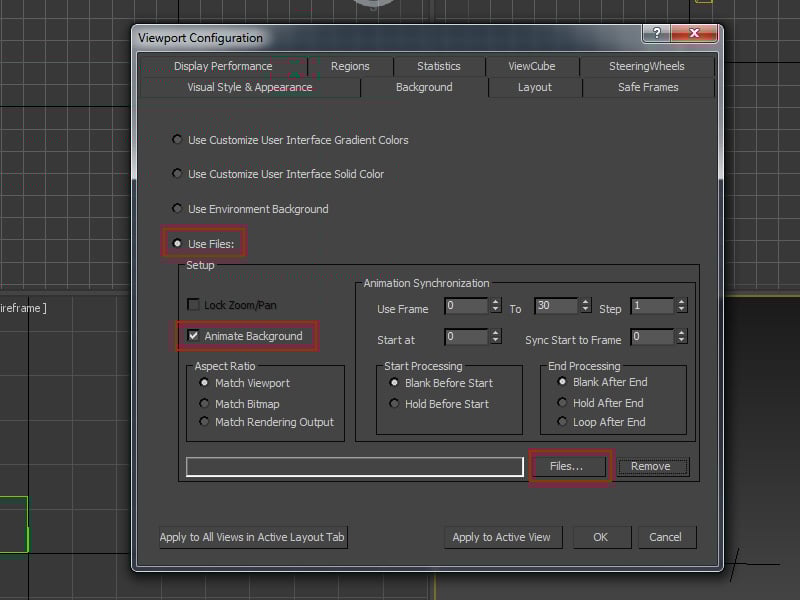Click the Use Frame start value field
Image resolution: width=800 pixels, height=600 pixels.
(x=466, y=306)
